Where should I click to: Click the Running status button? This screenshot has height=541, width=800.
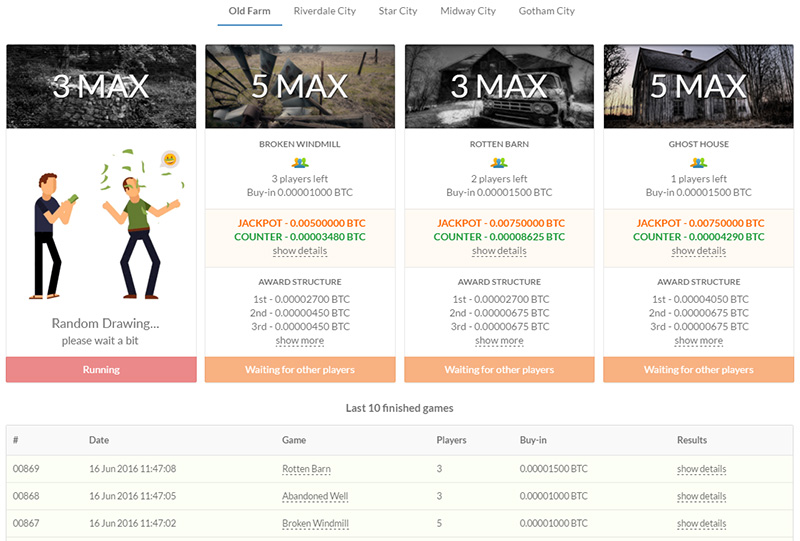pyautogui.click(x=101, y=370)
